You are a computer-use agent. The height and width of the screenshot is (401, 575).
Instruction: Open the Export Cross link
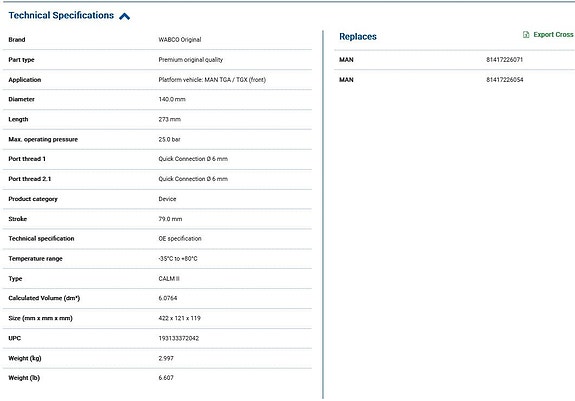click(553, 34)
